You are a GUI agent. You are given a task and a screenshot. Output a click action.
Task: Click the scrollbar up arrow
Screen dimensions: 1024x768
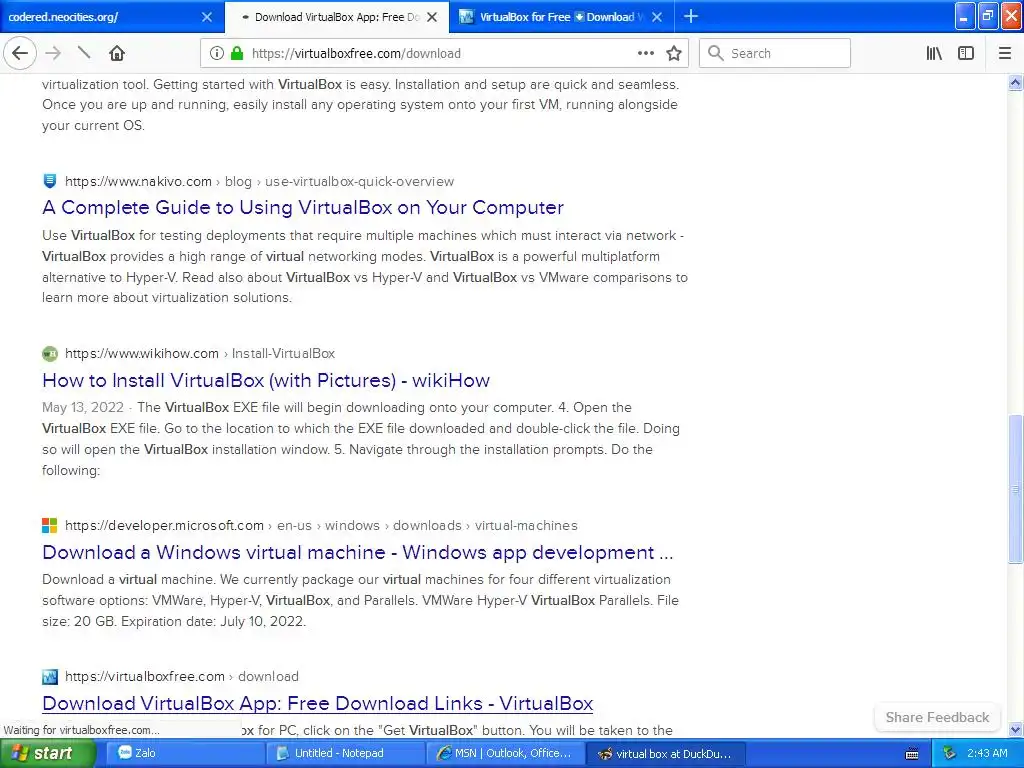(1015, 83)
